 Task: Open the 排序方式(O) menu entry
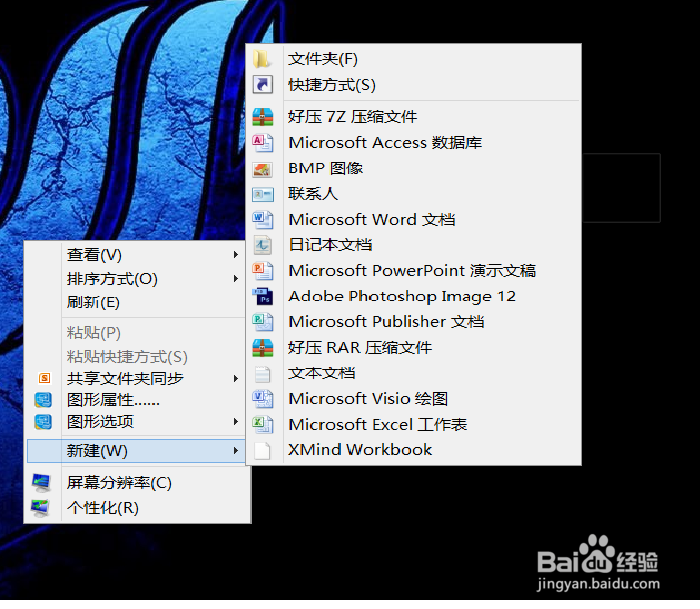tap(136, 279)
